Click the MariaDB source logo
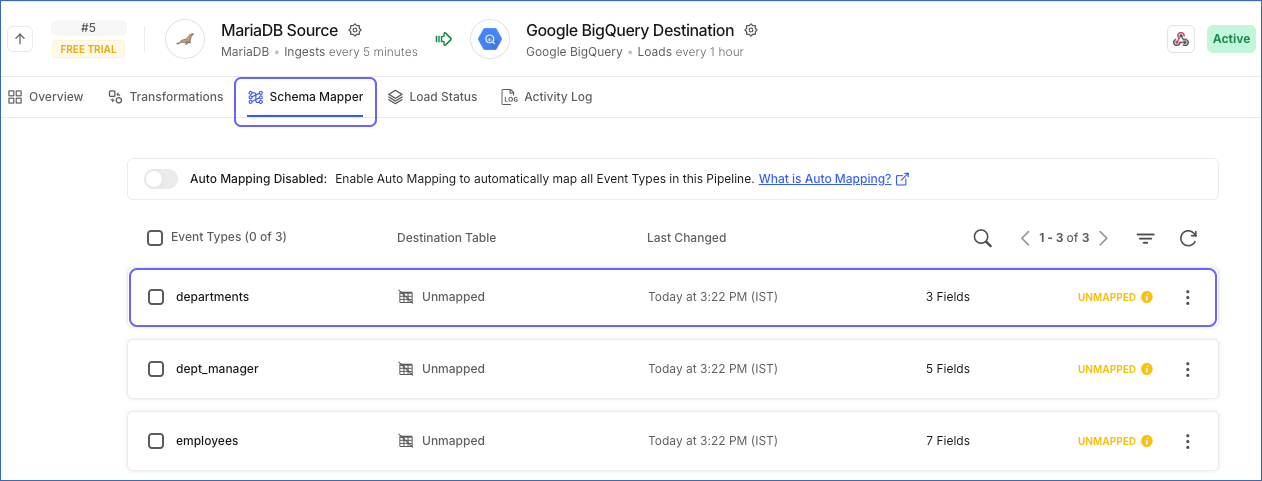The height and width of the screenshot is (481, 1262). [x=185, y=39]
